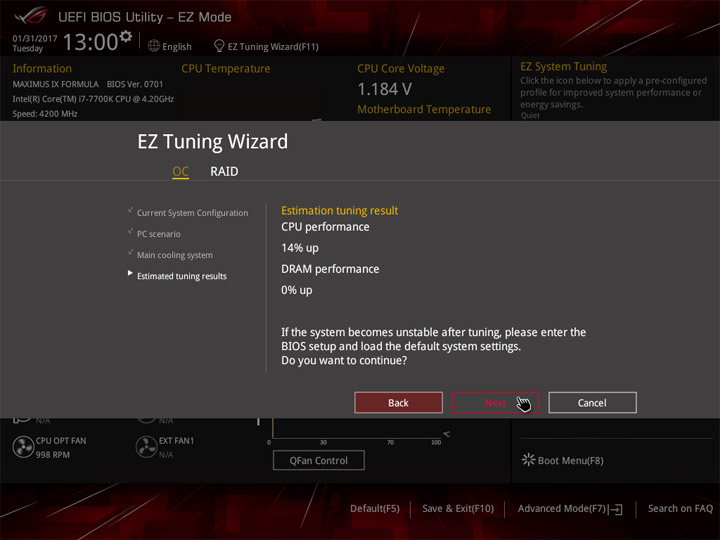Click the EZ Tuning Wizard lightbulb icon
The height and width of the screenshot is (540, 720).
(219, 46)
